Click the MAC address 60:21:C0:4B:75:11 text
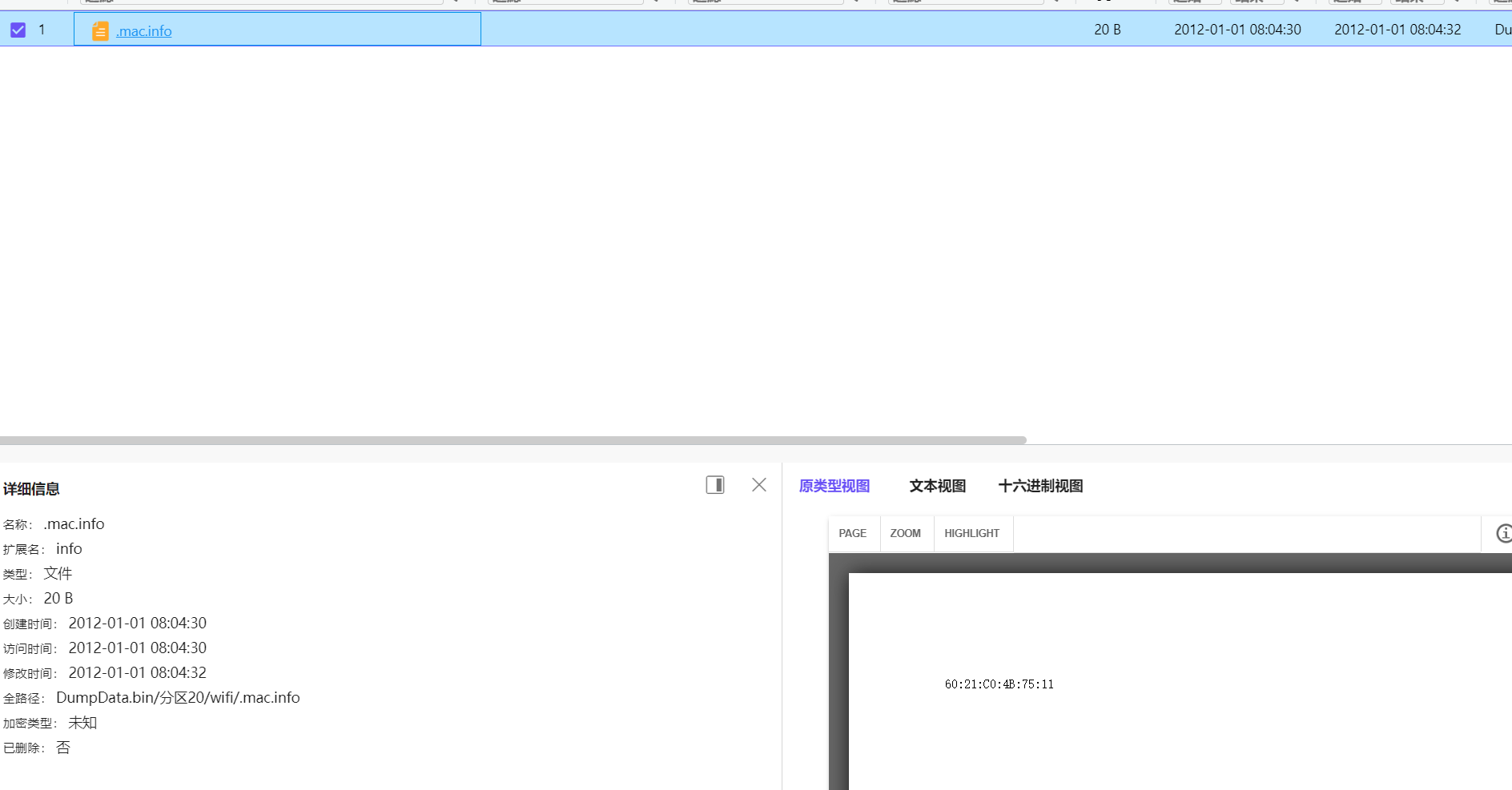1512x790 pixels. (999, 684)
